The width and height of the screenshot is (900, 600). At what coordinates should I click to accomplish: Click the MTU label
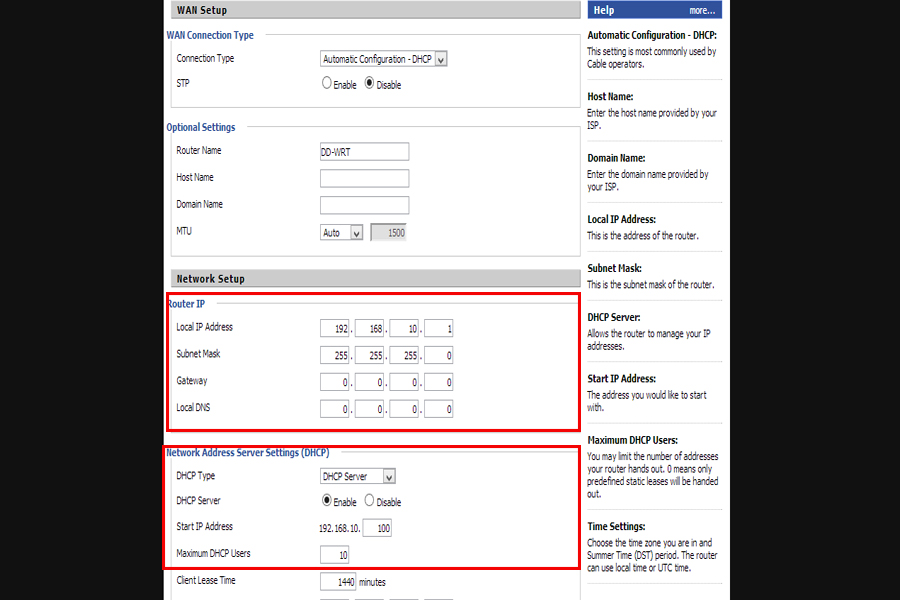[184, 231]
